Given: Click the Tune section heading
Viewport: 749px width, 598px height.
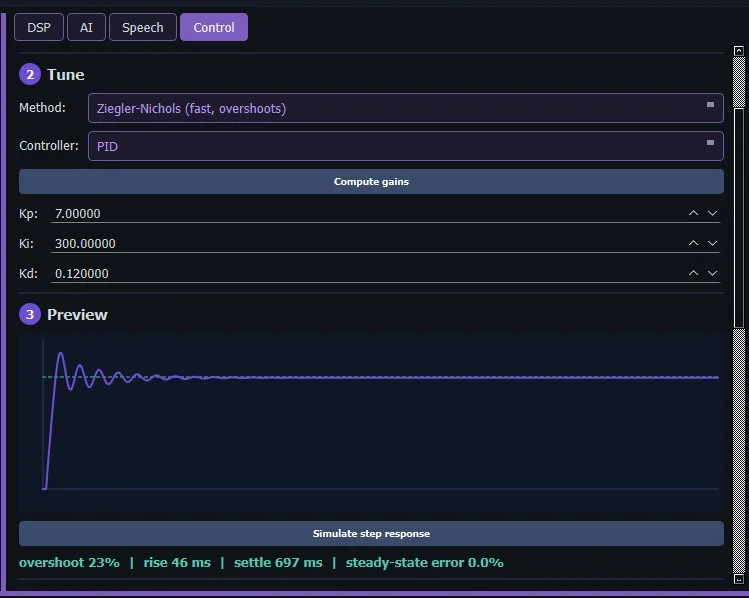Looking at the screenshot, I should click(x=65, y=75).
